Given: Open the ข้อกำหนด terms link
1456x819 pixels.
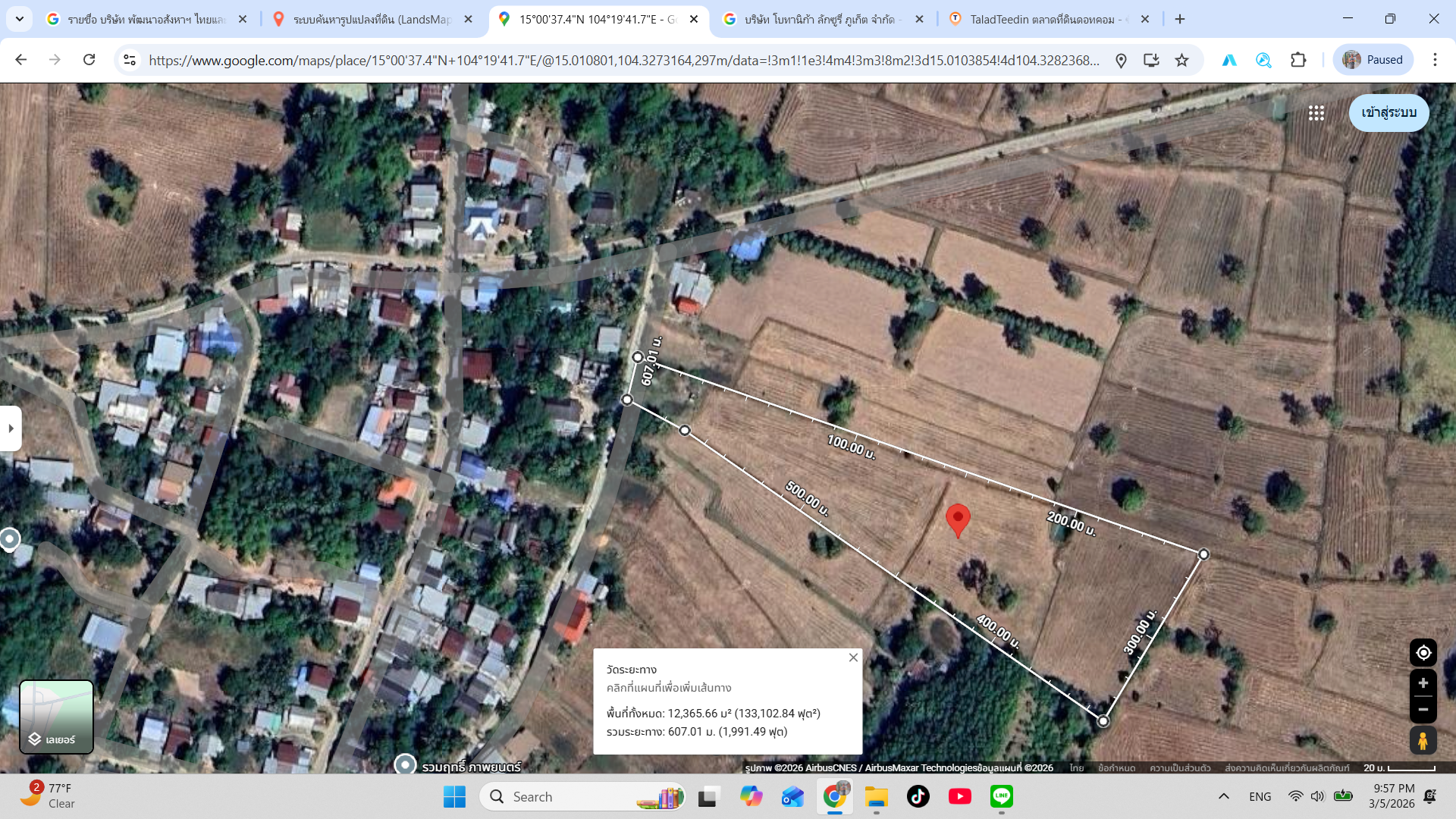Looking at the screenshot, I should (x=1117, y=768).
